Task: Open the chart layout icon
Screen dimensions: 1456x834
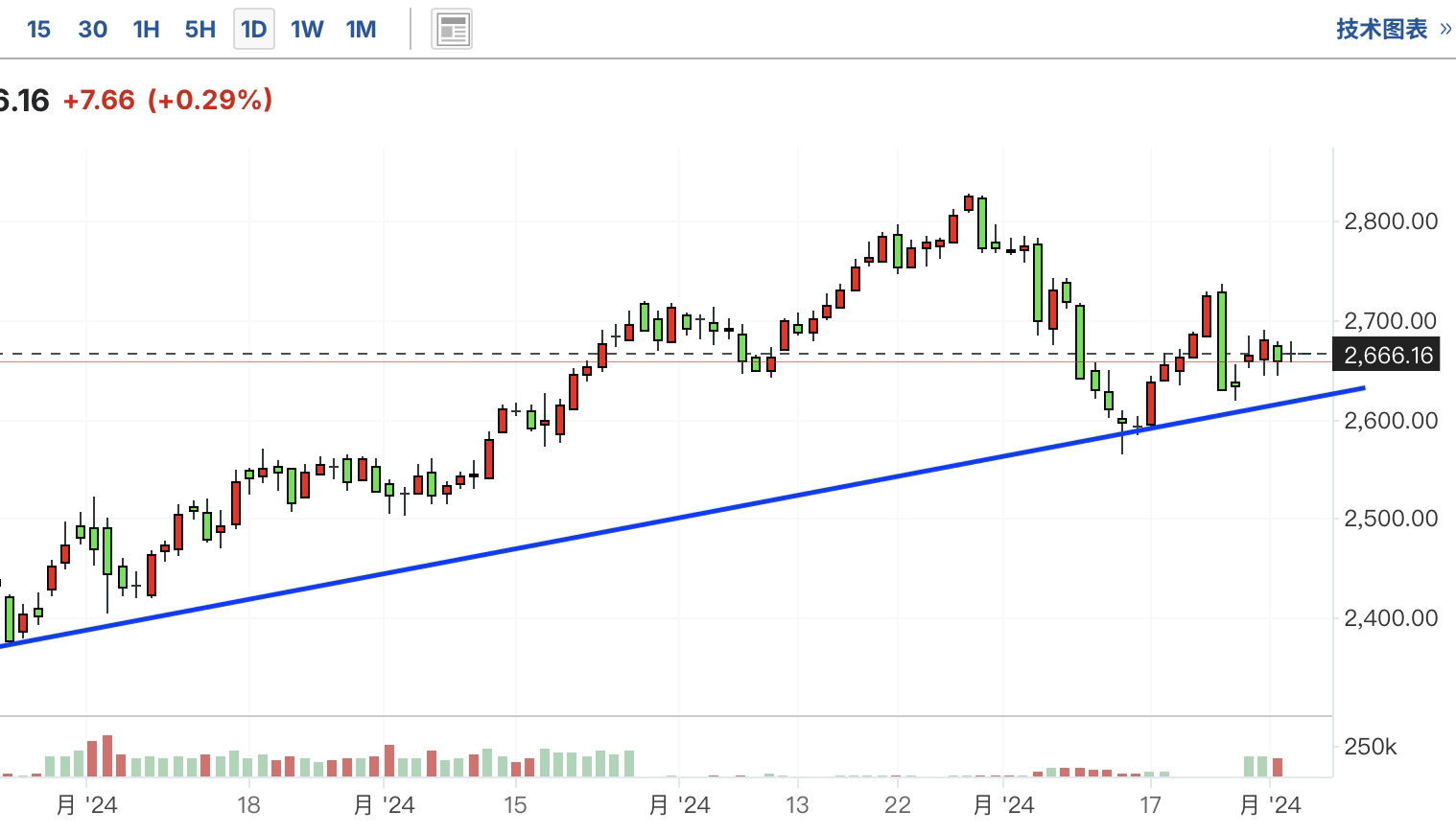Action: point(452,30)
